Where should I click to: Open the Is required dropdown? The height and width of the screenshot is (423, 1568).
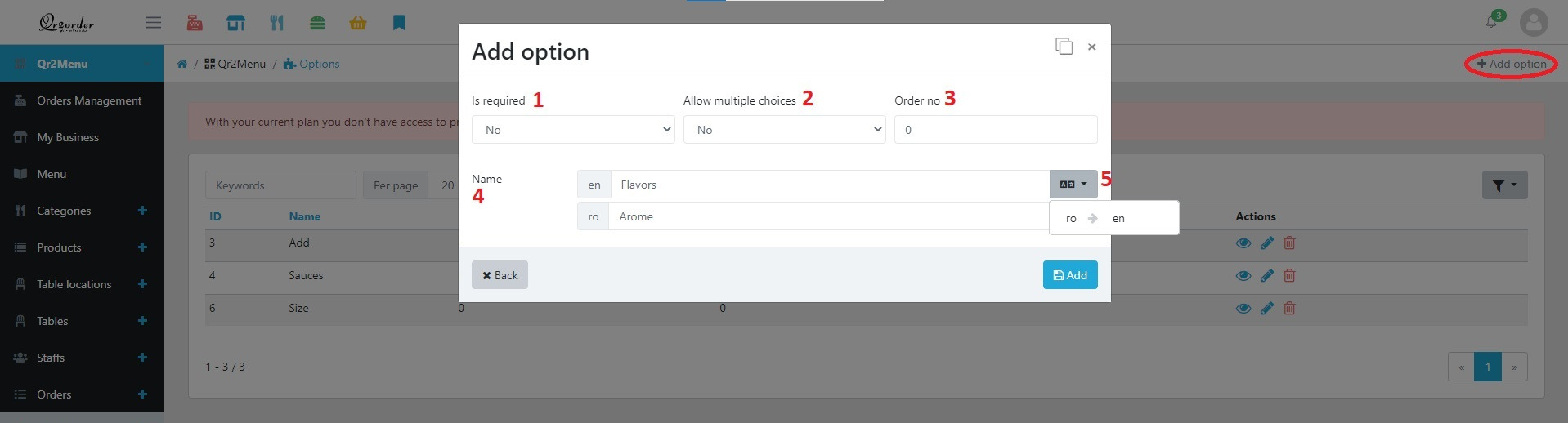573,130
